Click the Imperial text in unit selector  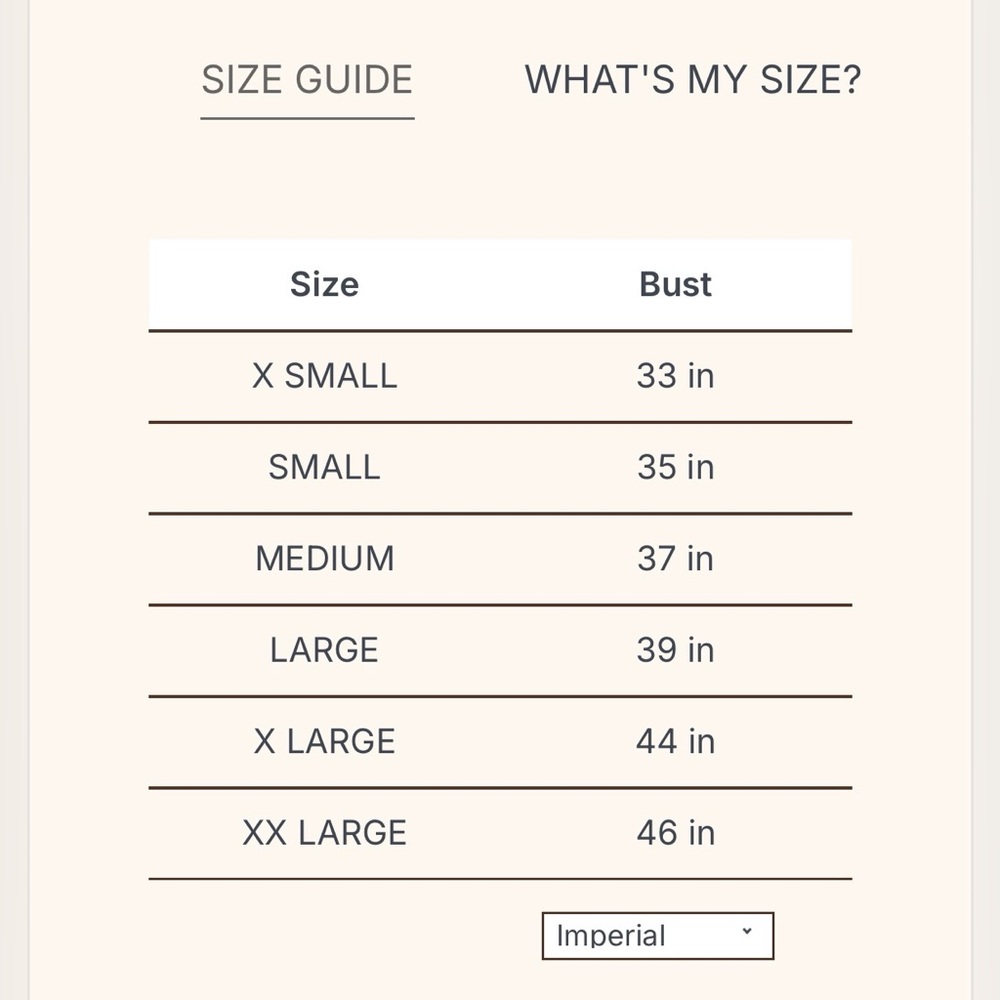tap(611, 936)
